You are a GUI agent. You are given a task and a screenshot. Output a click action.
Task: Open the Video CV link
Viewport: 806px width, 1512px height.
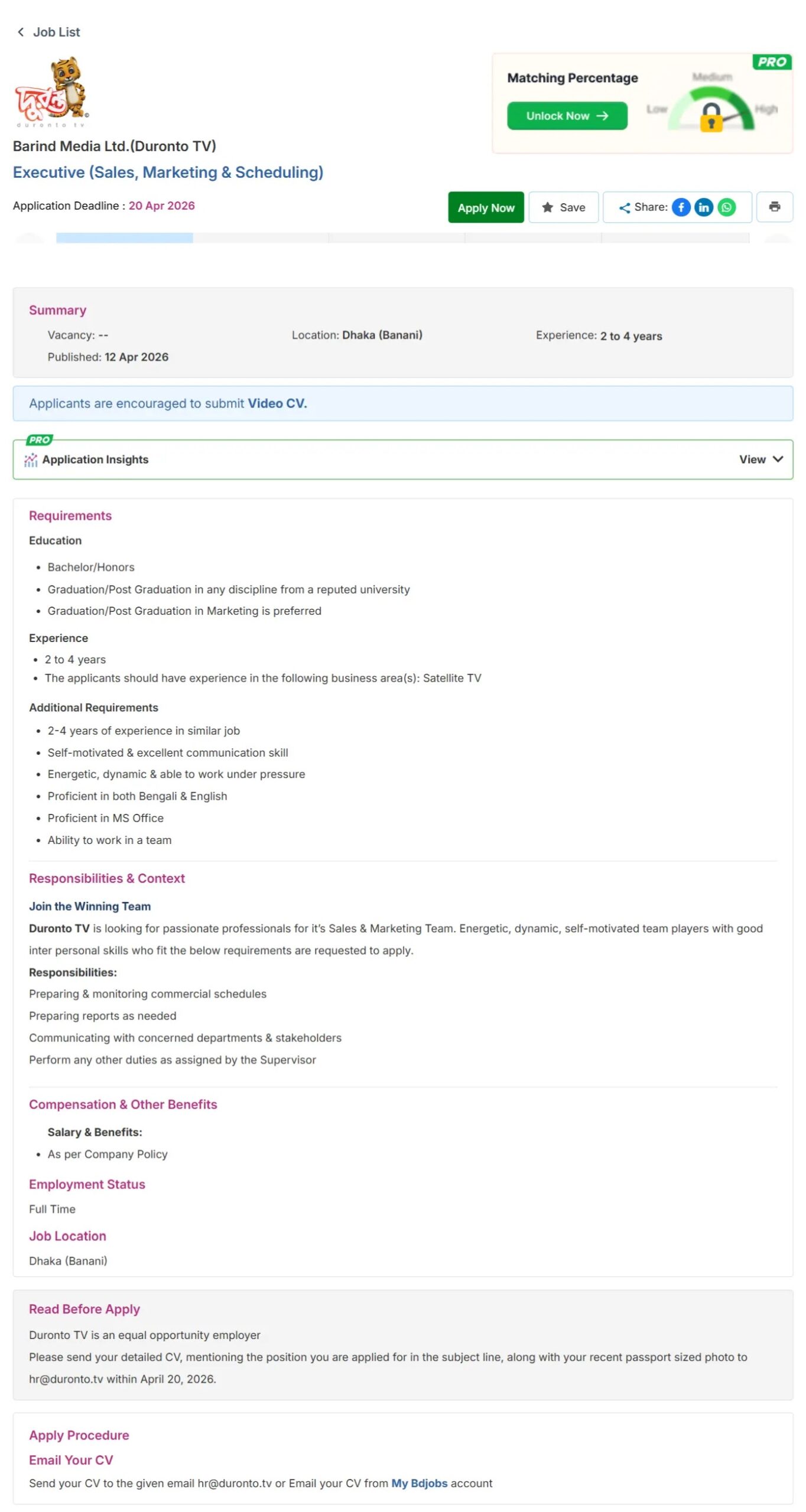(277, 403)
